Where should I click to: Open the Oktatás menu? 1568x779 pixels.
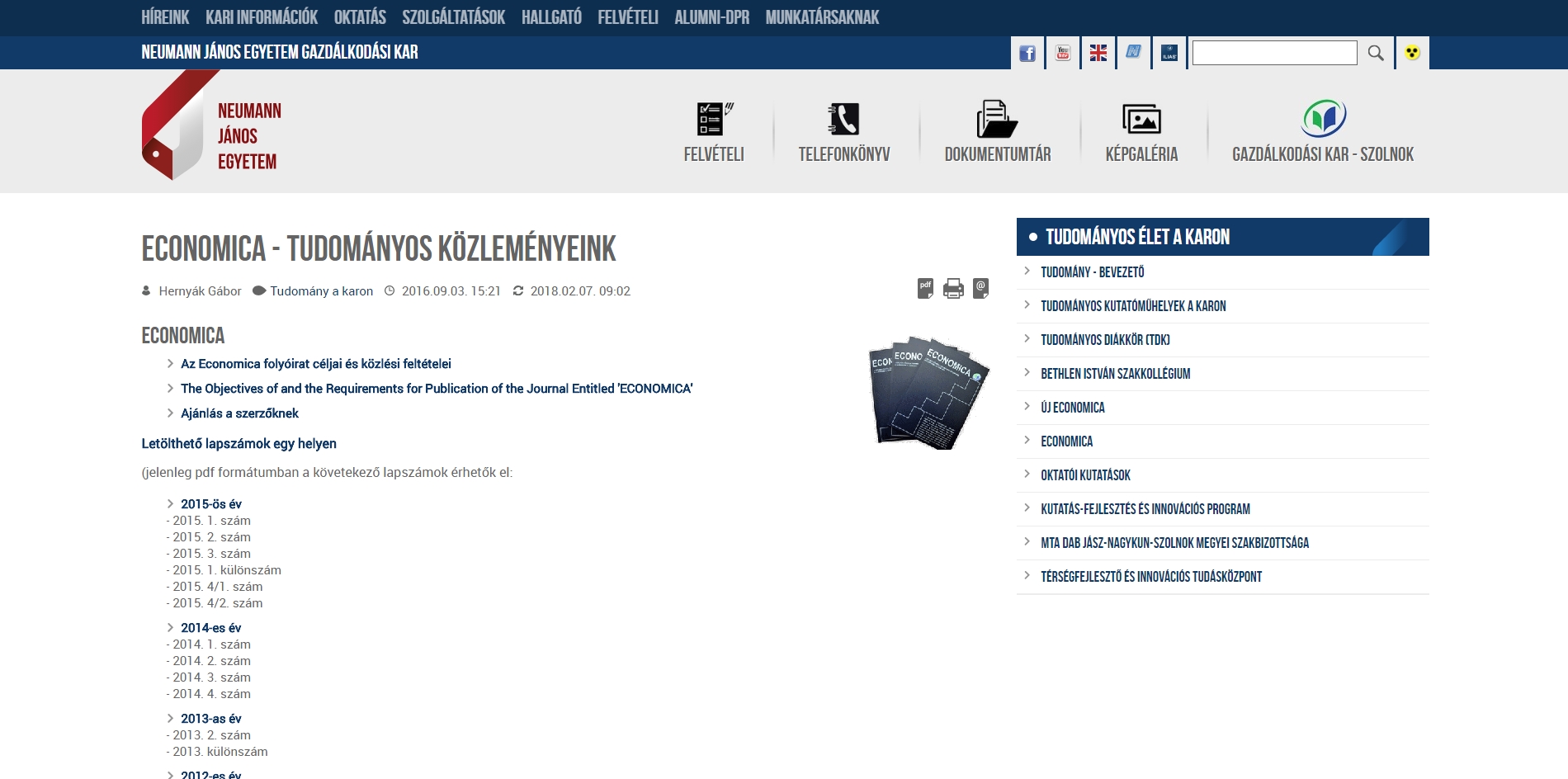360,17
